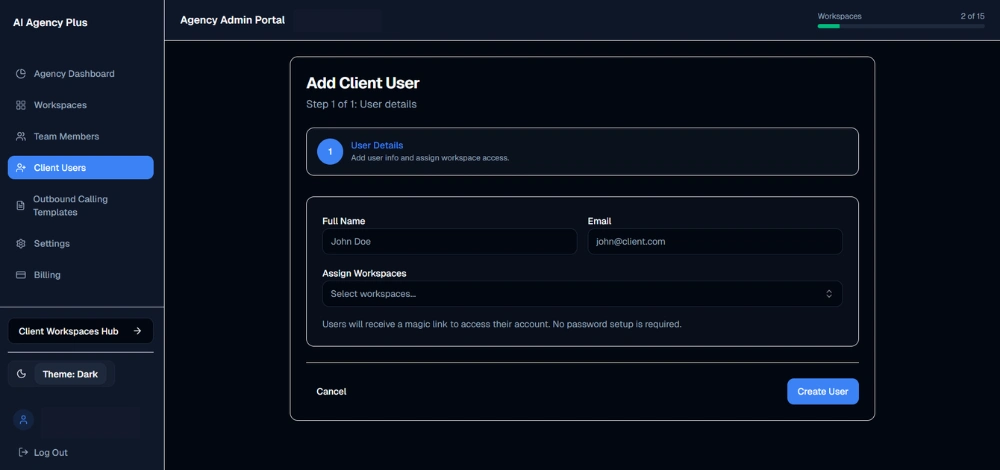This screenshot has height=470, width=1000.
Task: Open Billing page from sidebar
Action: [80, 275]
